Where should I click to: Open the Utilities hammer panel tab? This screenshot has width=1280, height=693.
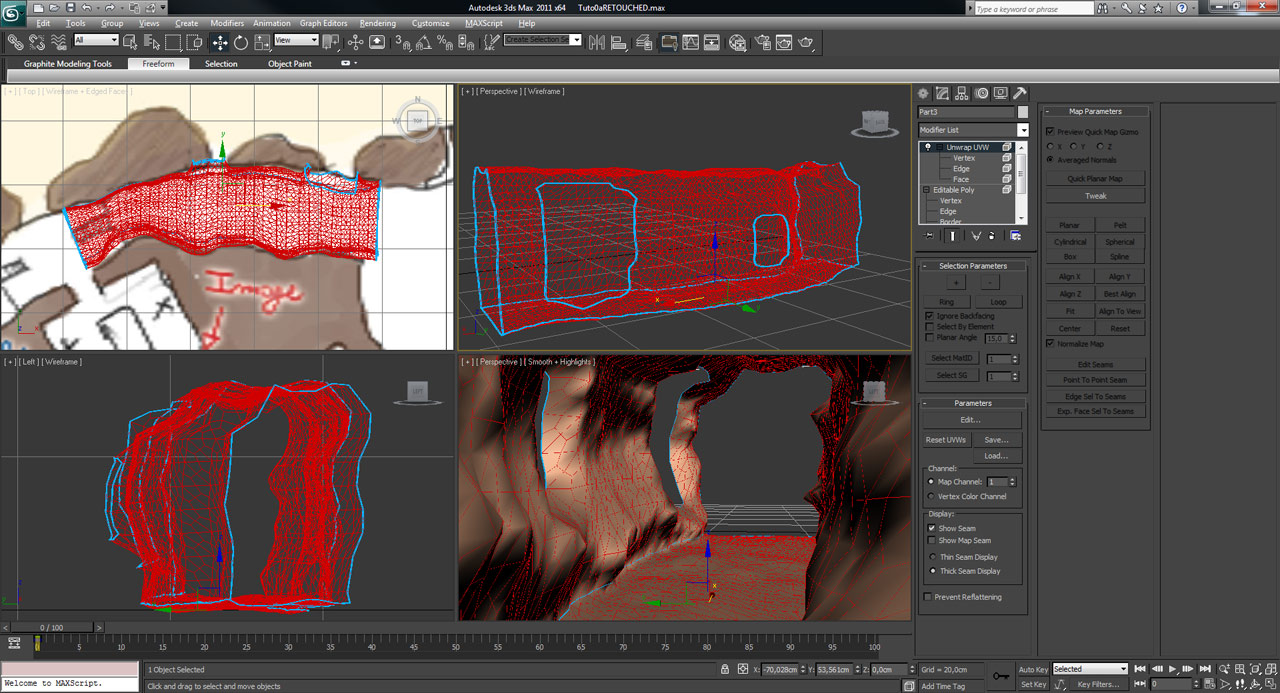pos(1020,93)
